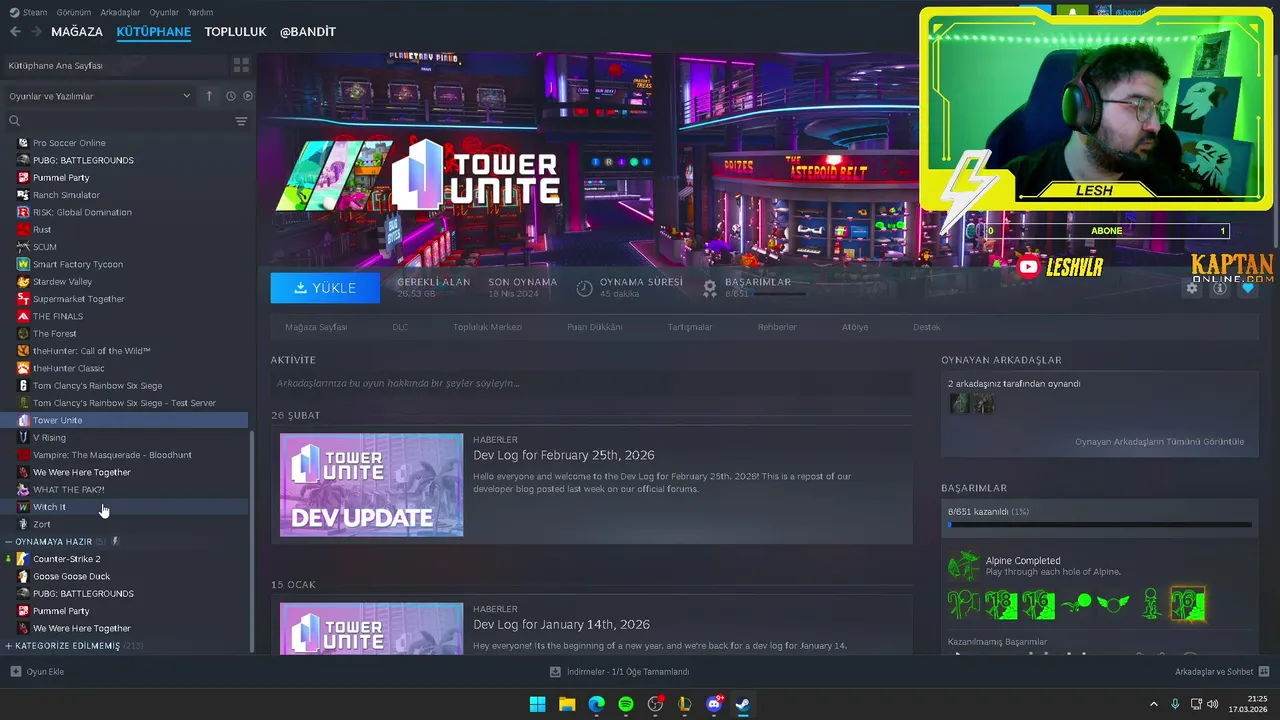Screen dimensions: 1280x720
Task: Show hidden system tray icons chevron
Action: [x=1153, y=704]
